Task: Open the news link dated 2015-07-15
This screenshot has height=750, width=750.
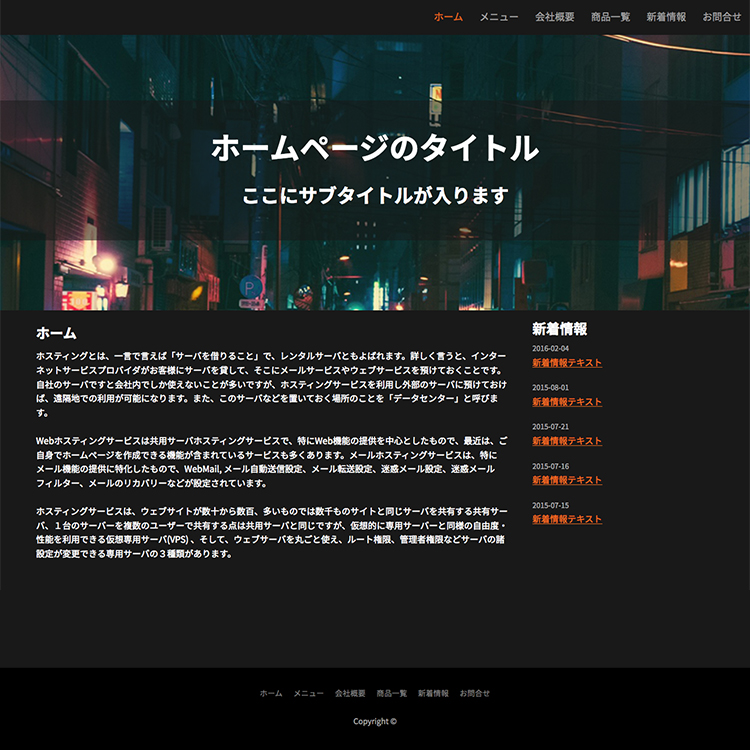Action: coord(567,519)
